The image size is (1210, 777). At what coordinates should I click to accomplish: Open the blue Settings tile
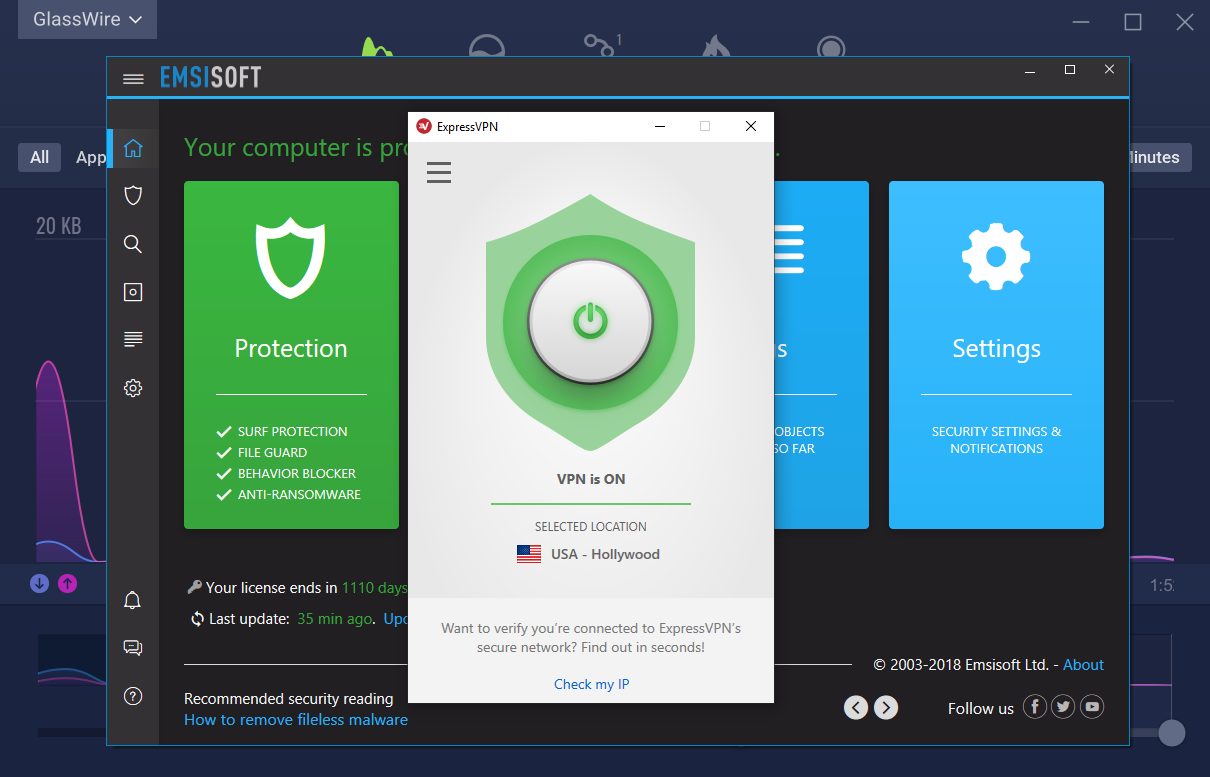pyautogui.click(x=996, y=355)
